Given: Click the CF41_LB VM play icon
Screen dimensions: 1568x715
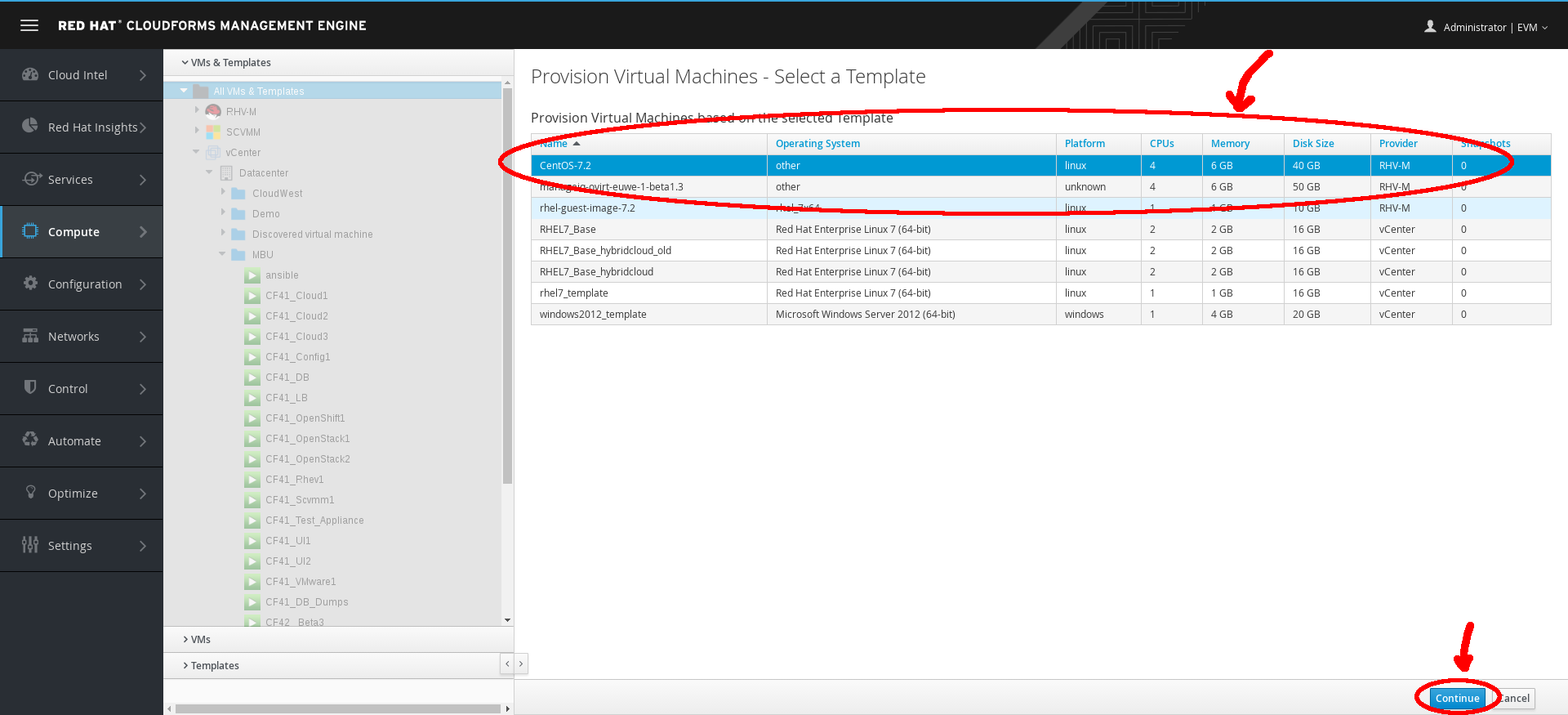Looking at the screenshot, I should (x=252, y=398).
